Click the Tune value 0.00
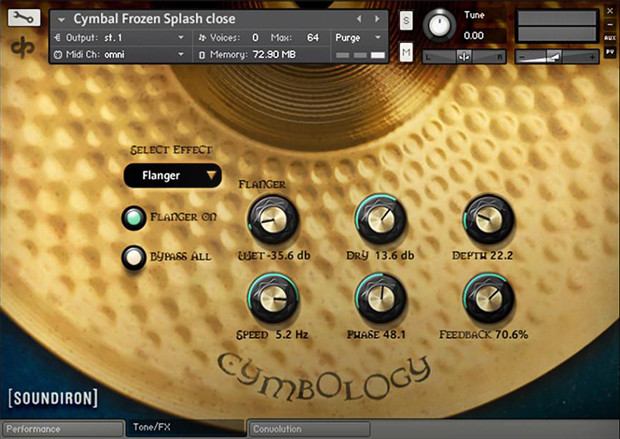The height and width of the screenshot is (439, 620). (473, 36)
